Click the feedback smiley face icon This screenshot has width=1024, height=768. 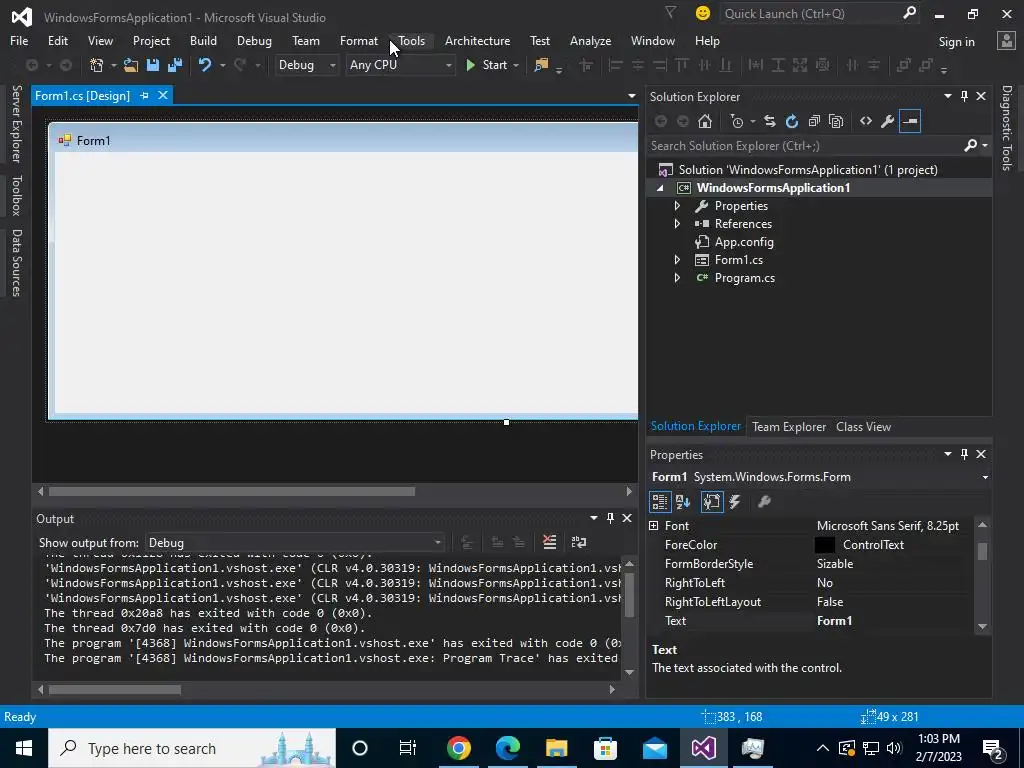point(703,13)
